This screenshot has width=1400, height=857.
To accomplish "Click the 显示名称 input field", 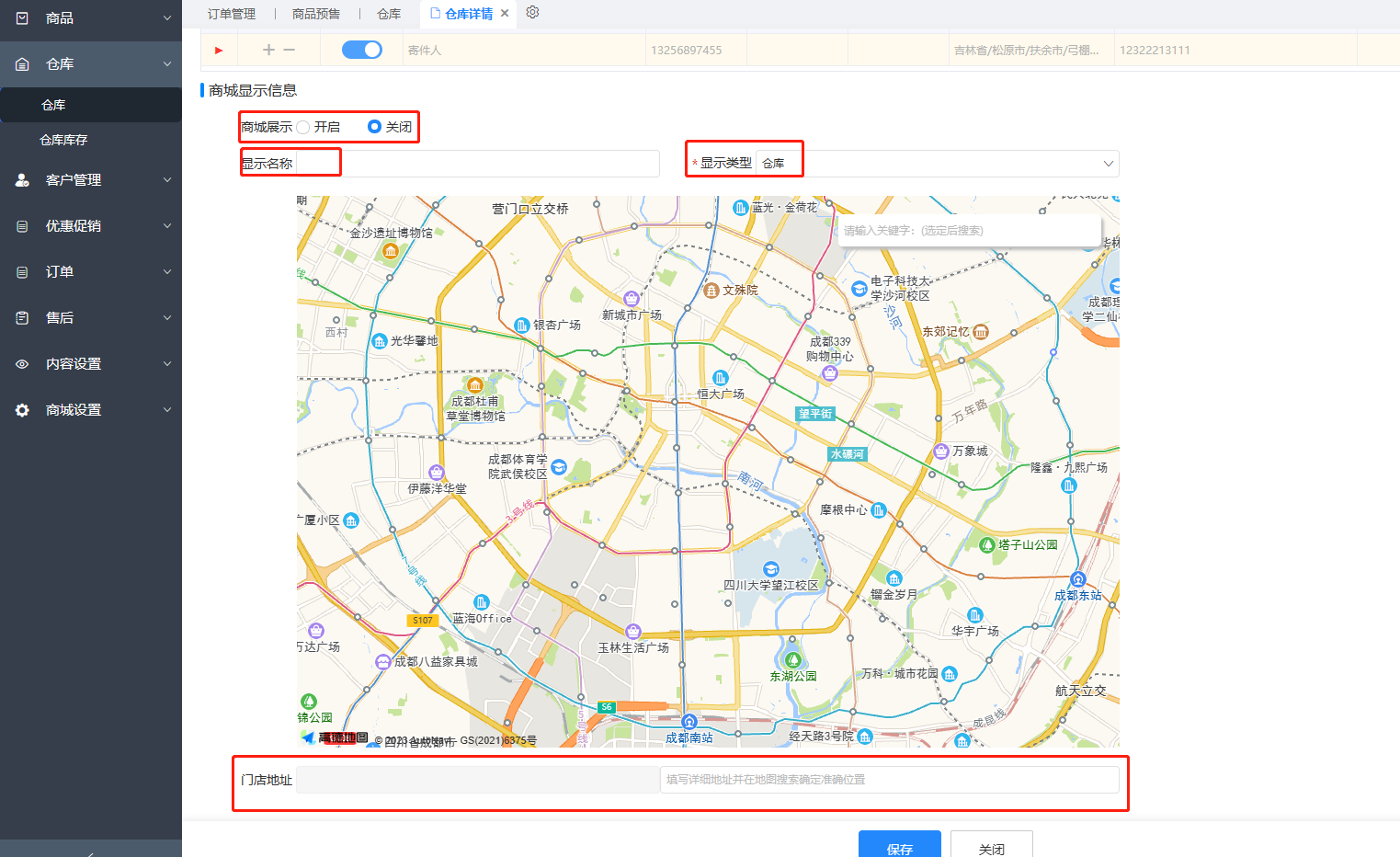I will pyautogui.click(x=478, y=164).
